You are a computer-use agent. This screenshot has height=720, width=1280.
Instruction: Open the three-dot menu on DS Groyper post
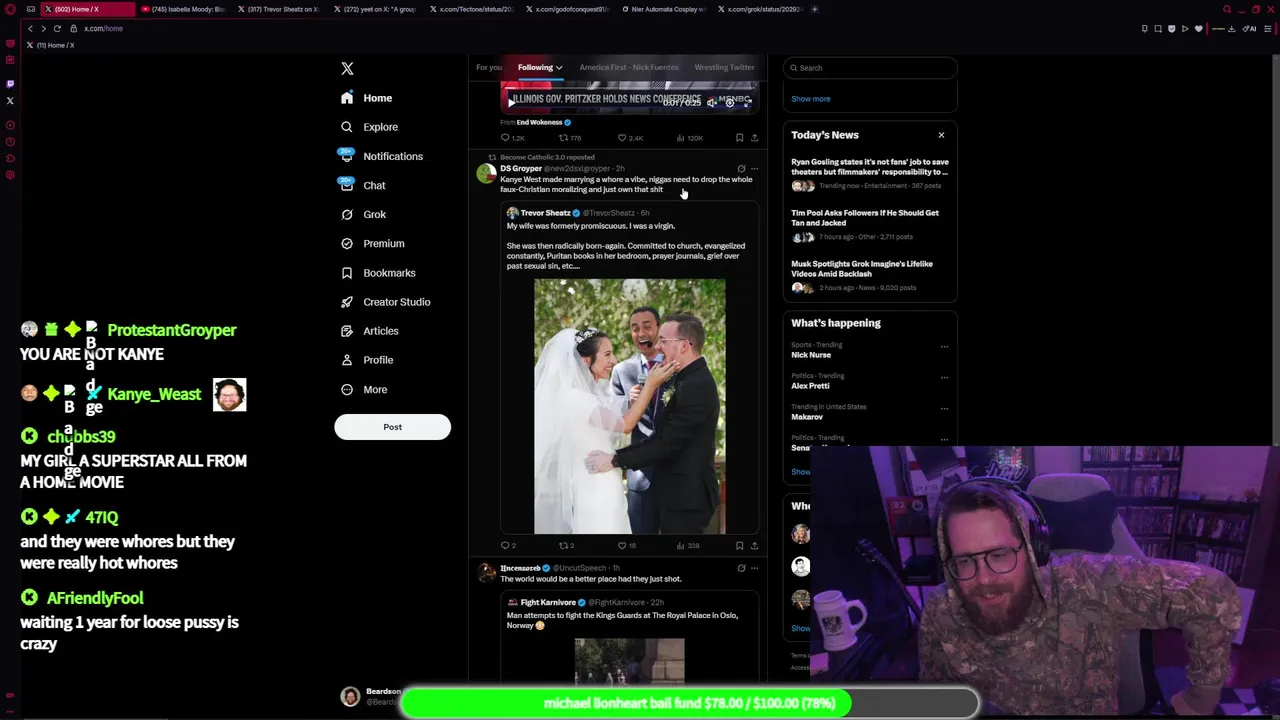coord(754,169)
